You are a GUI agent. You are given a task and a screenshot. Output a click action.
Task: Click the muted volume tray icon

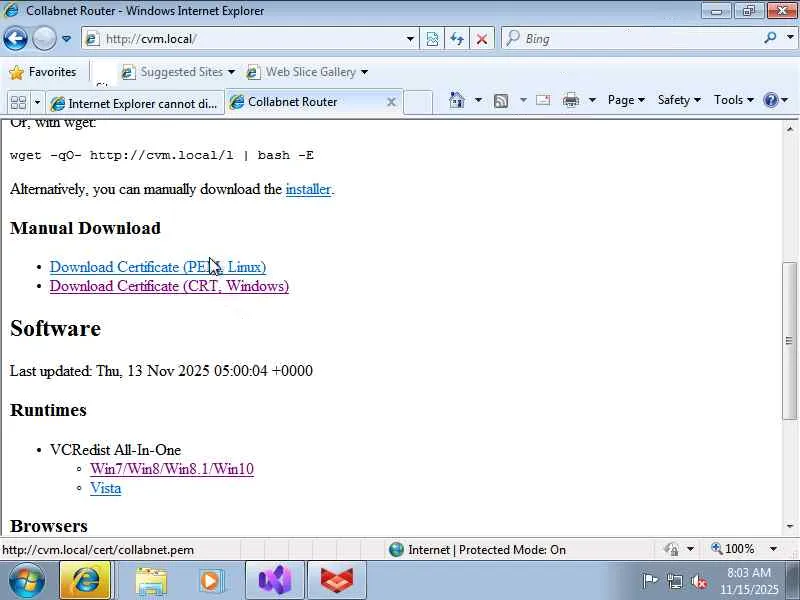(699, 581)
